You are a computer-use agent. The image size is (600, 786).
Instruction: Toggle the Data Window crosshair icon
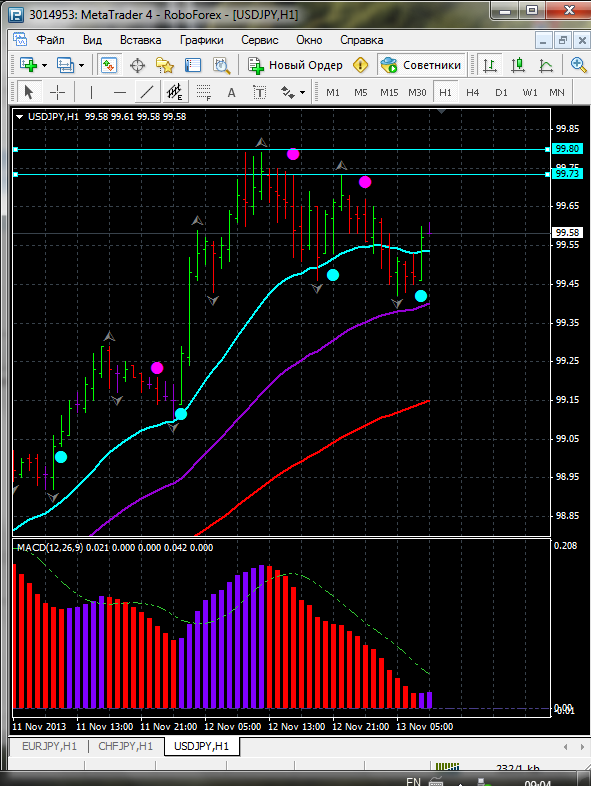(137, 66)
